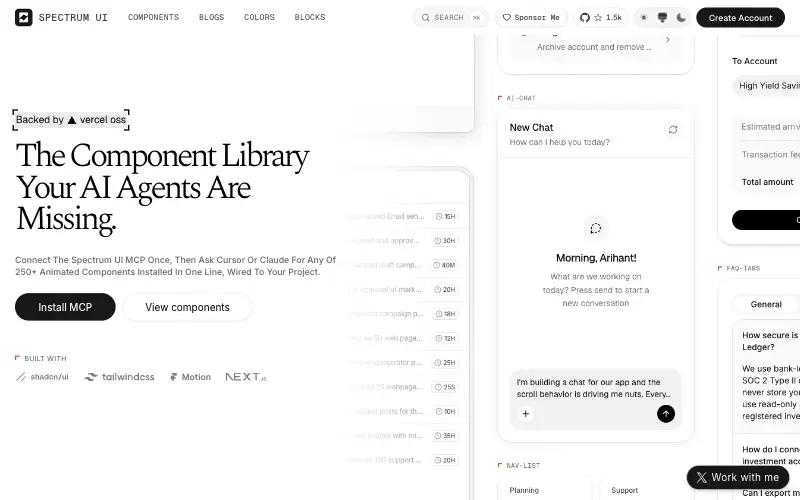Click the BUILT WITH label
This screenshot has height=500, width=800.
(45, 359)
